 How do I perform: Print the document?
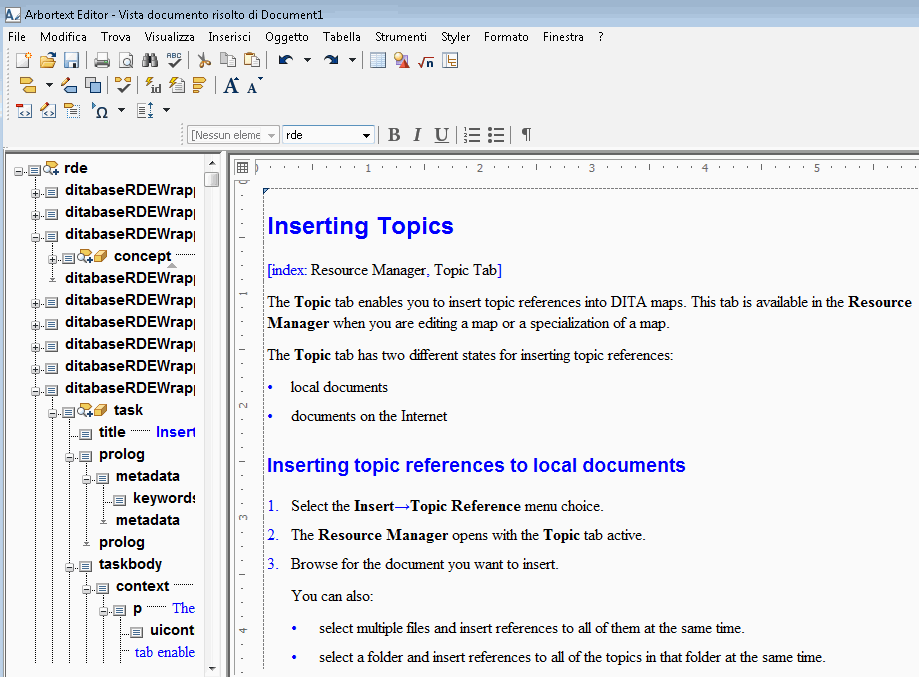[x=102, y=60]
